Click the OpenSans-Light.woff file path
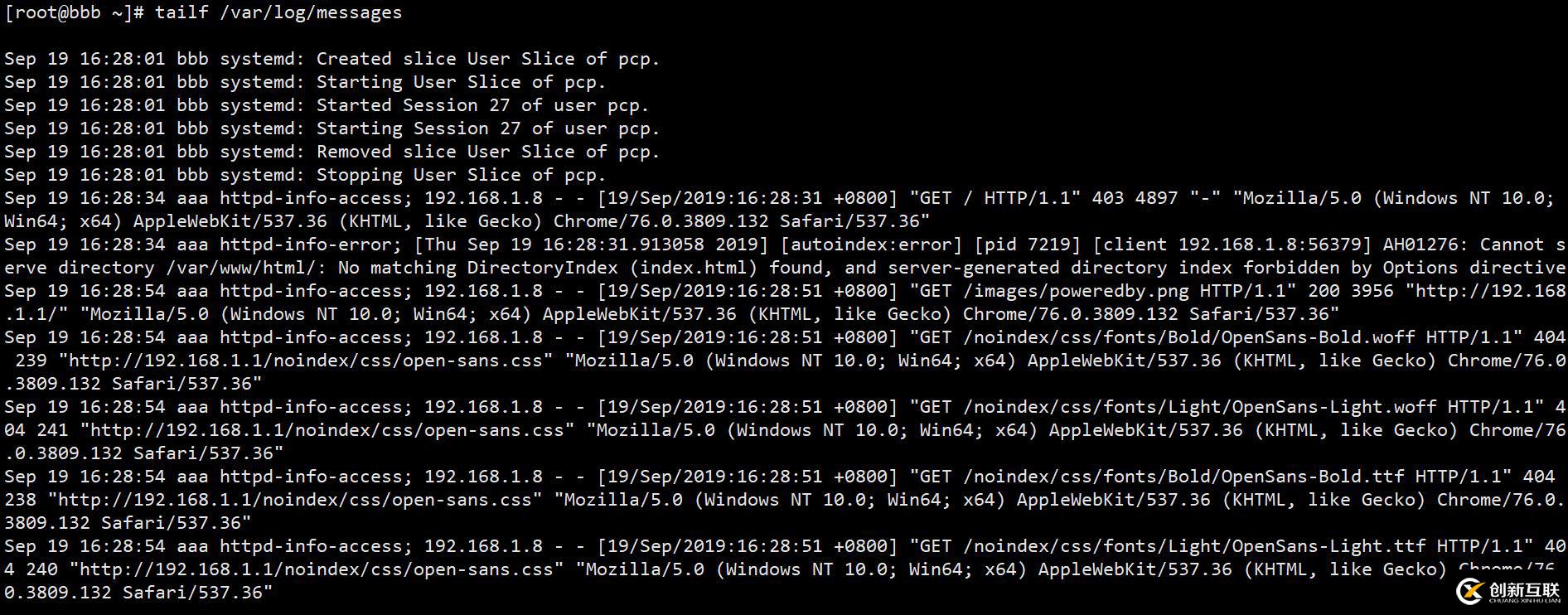This screenshot has width=1568, height=615. [1200, 407]
